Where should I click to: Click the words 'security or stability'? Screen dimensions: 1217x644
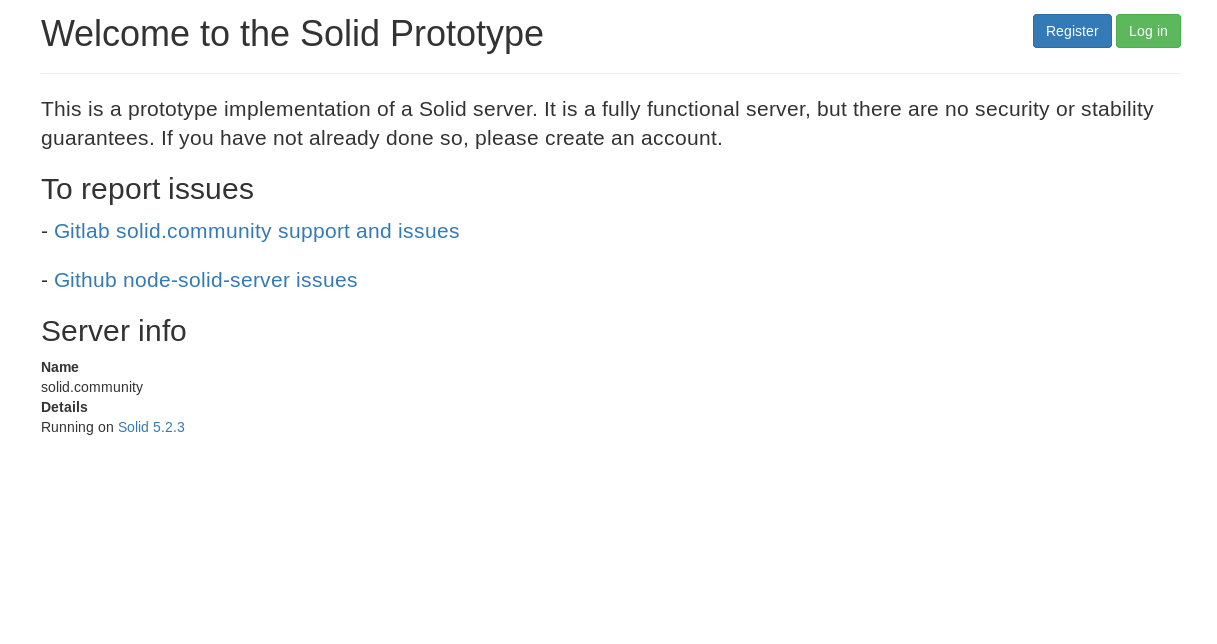click(1042, 109)
